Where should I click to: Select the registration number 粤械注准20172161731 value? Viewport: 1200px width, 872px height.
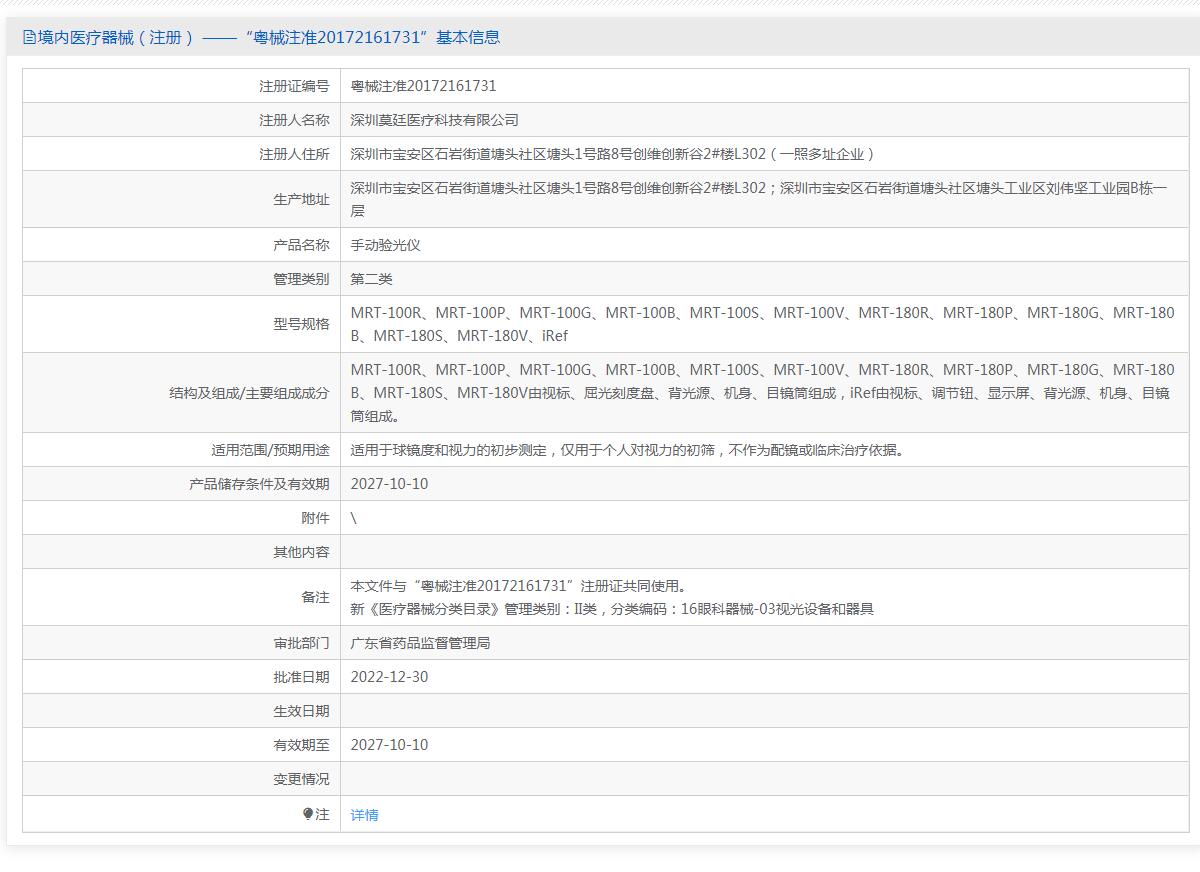[x=423, y=86]
